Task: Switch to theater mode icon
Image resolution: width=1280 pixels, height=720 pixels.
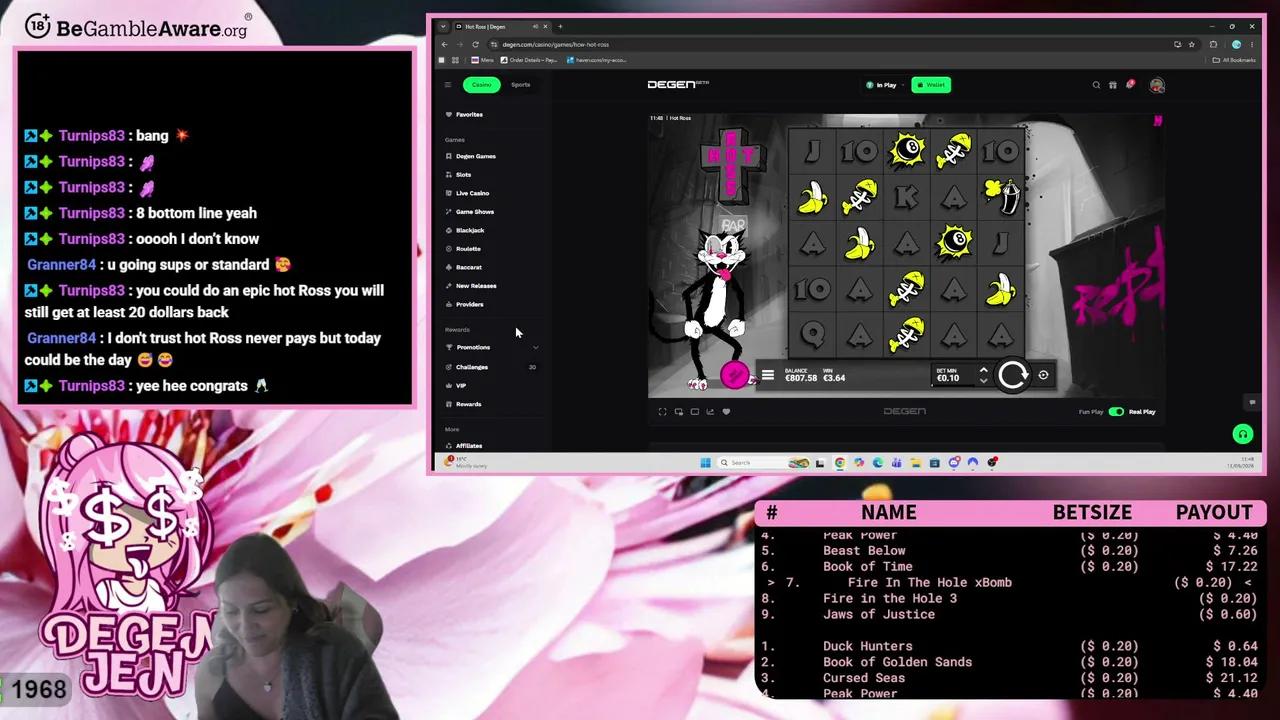Action: click(694, 411)
